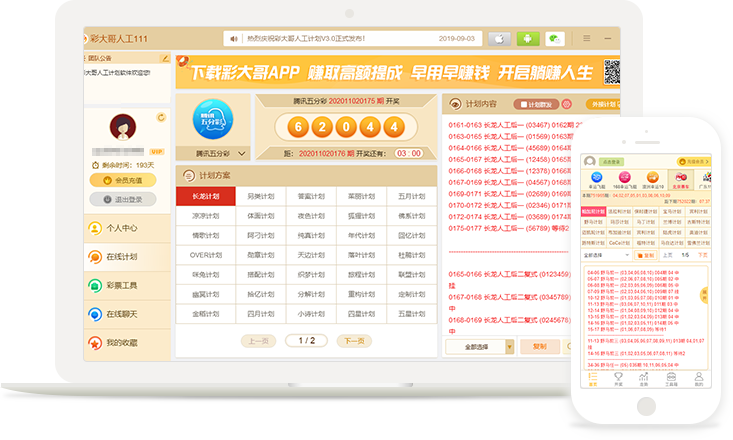The width and height of the screenshot is (733, 440).
Task: Select 长龙计划 plan cell
Action: coord(206,196)
